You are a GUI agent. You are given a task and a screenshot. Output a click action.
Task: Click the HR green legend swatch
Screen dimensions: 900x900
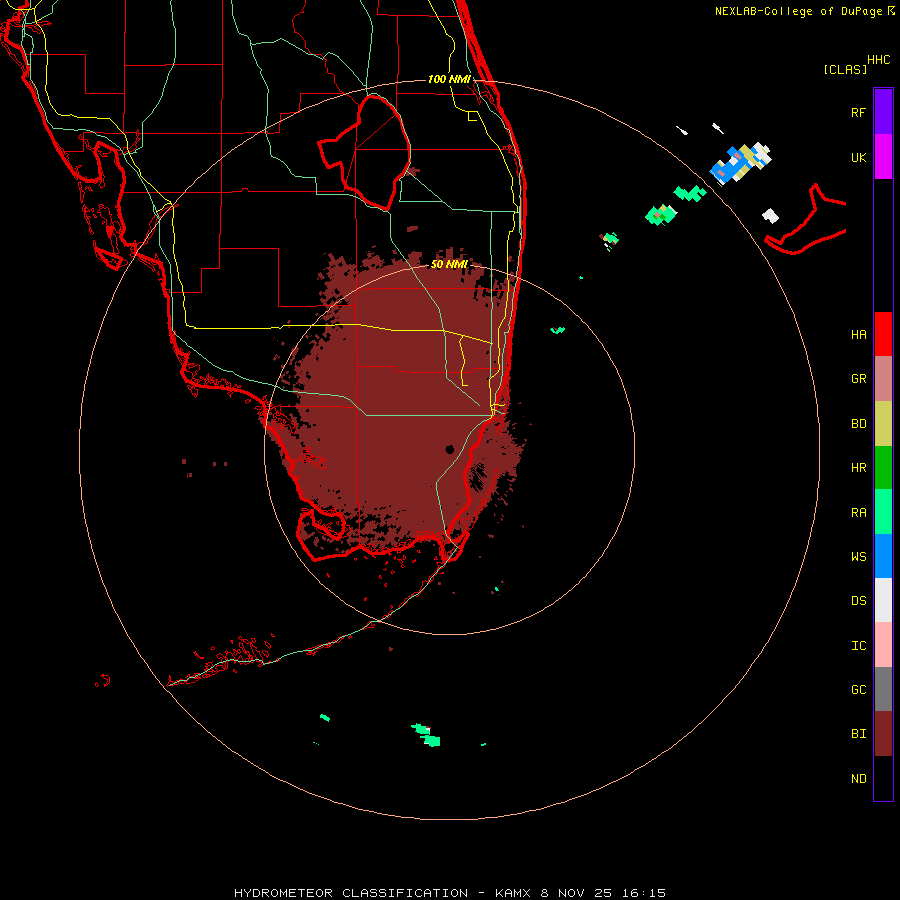883,468
